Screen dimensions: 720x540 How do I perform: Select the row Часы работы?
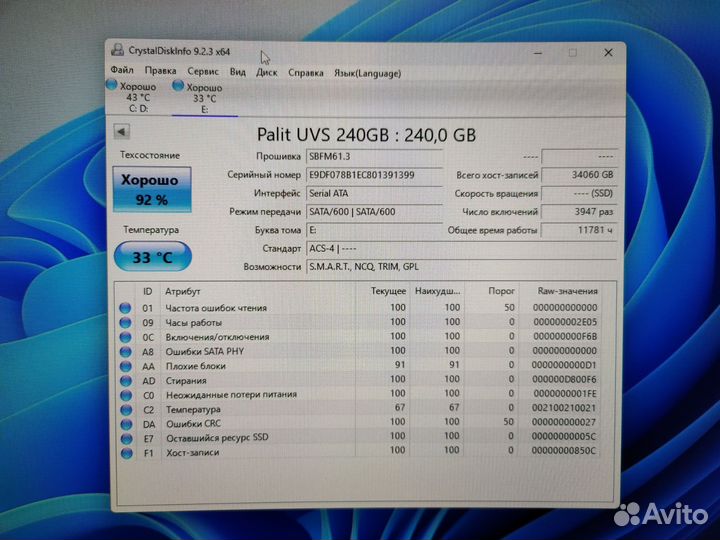(x=358, y=322)
